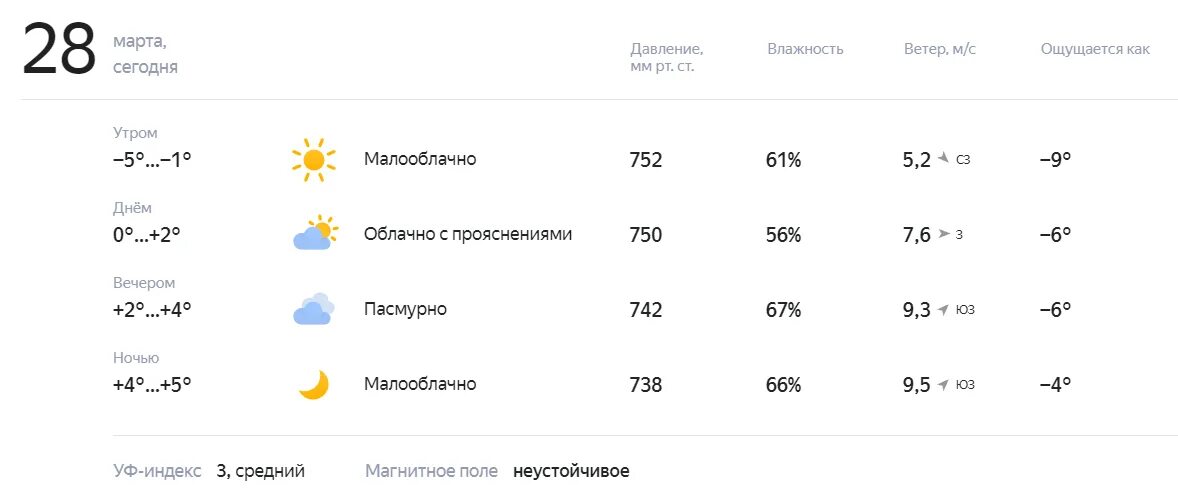Viewport: 1178px width, 501px height.
Task: Click the Ветер, м/с column header
Action: [940, 49]
